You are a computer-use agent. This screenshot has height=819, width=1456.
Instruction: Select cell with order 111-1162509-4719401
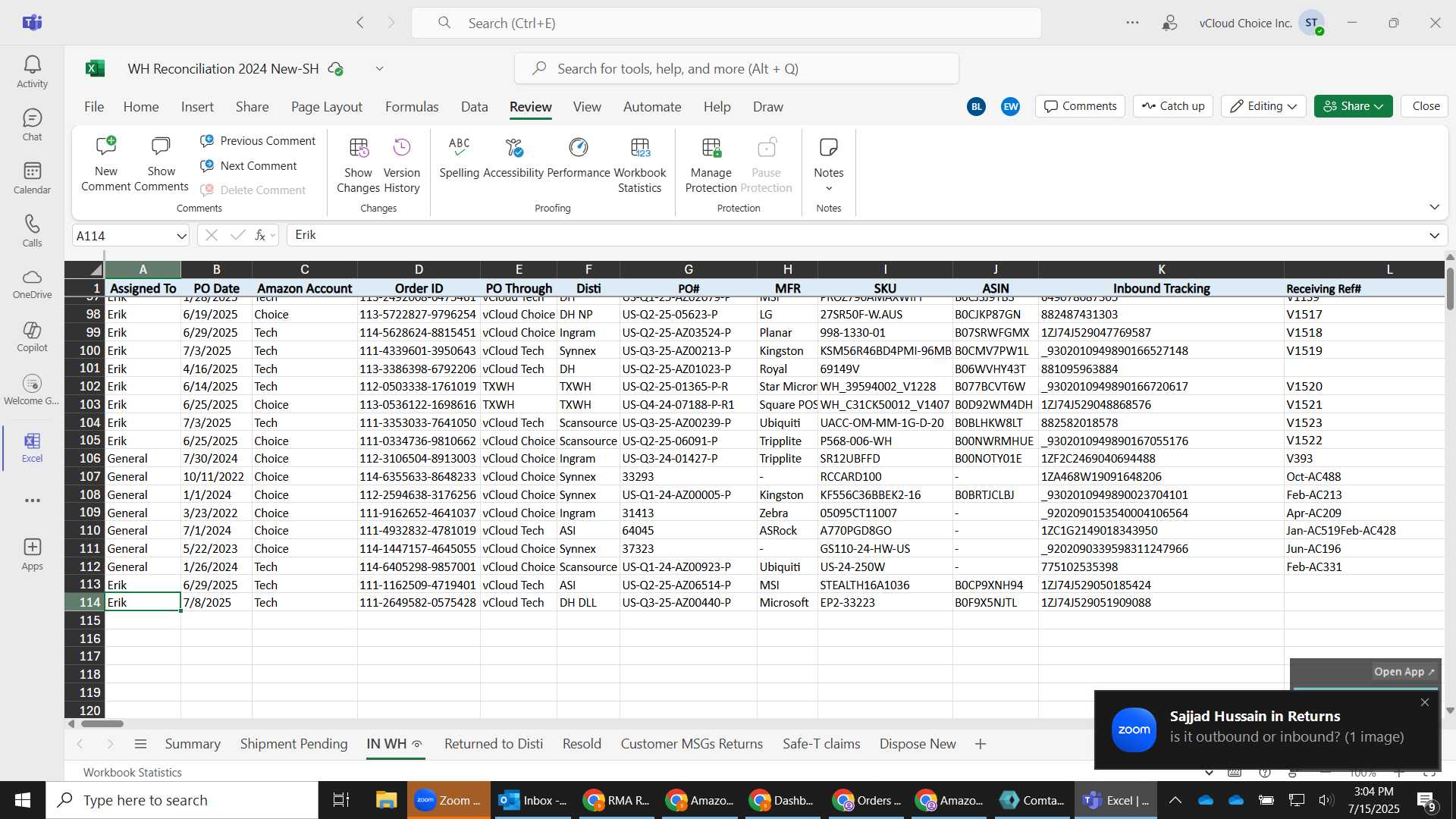[x=418, y=585]
